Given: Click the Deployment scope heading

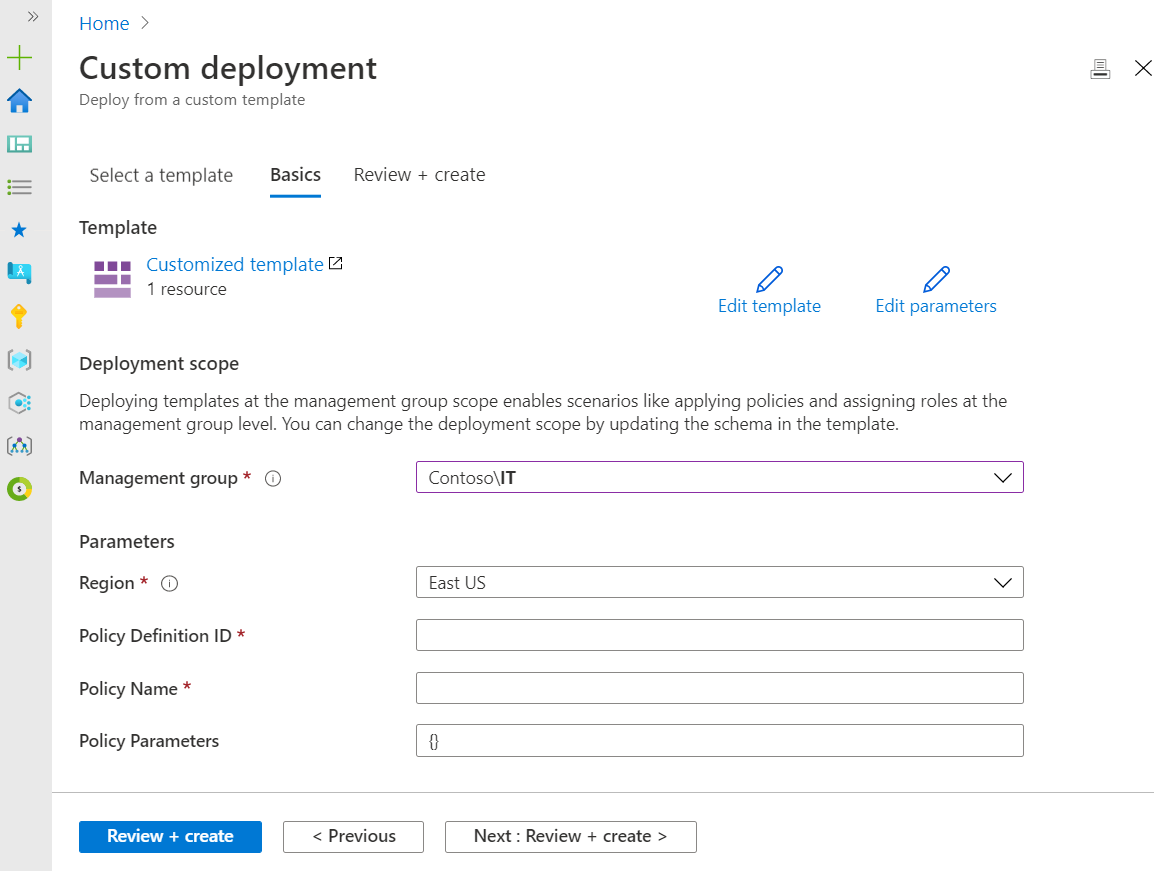Looking at the screenshot, I should click(x=159, y=364).
